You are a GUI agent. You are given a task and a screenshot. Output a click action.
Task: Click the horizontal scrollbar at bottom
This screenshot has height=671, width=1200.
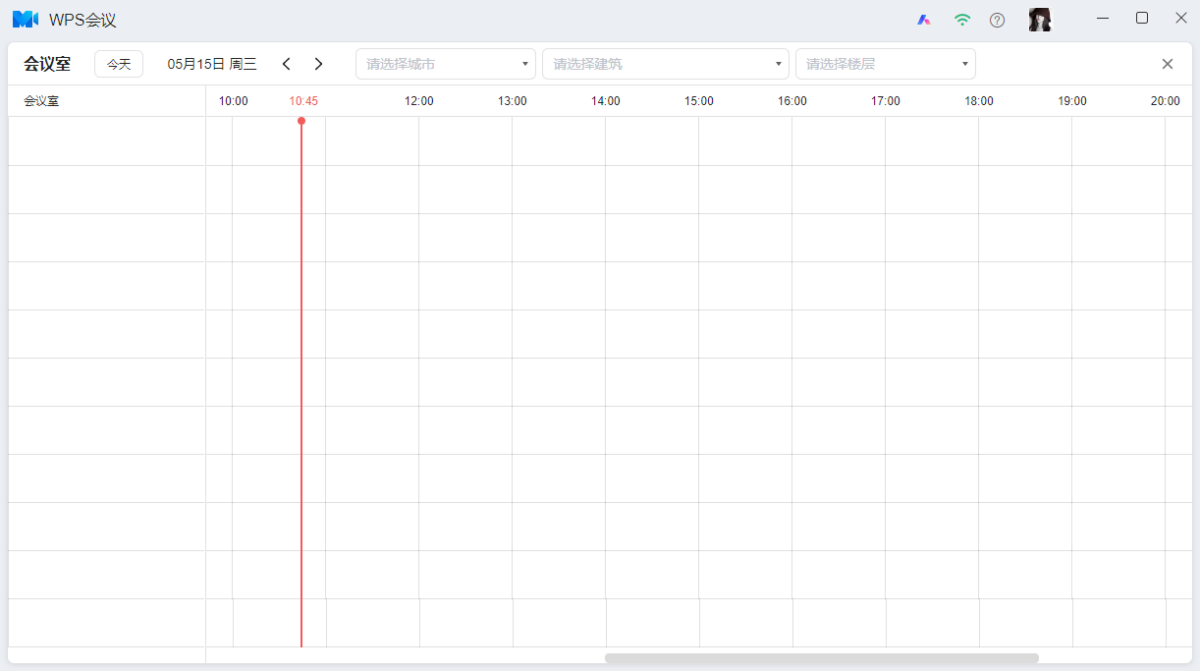(821, 658)
